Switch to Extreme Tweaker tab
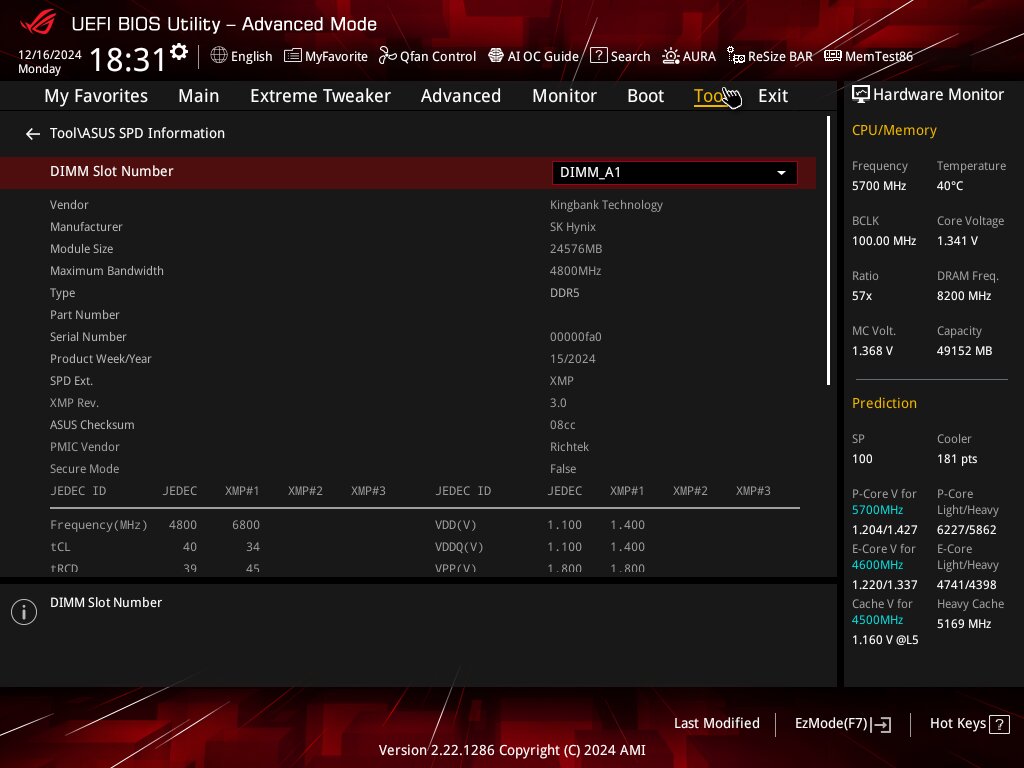Image resolution: width=1024 pixels, height=768 pixels. (x=320, y=96)
